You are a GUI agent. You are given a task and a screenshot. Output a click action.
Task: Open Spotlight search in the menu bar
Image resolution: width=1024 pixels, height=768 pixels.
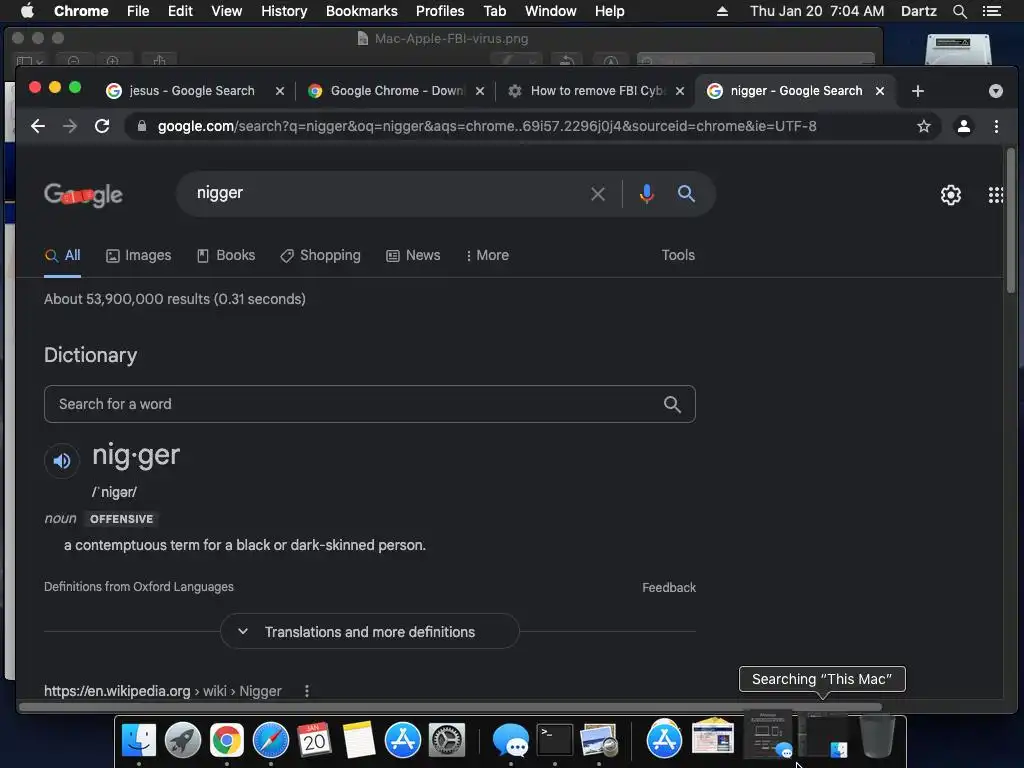point(959,11)
